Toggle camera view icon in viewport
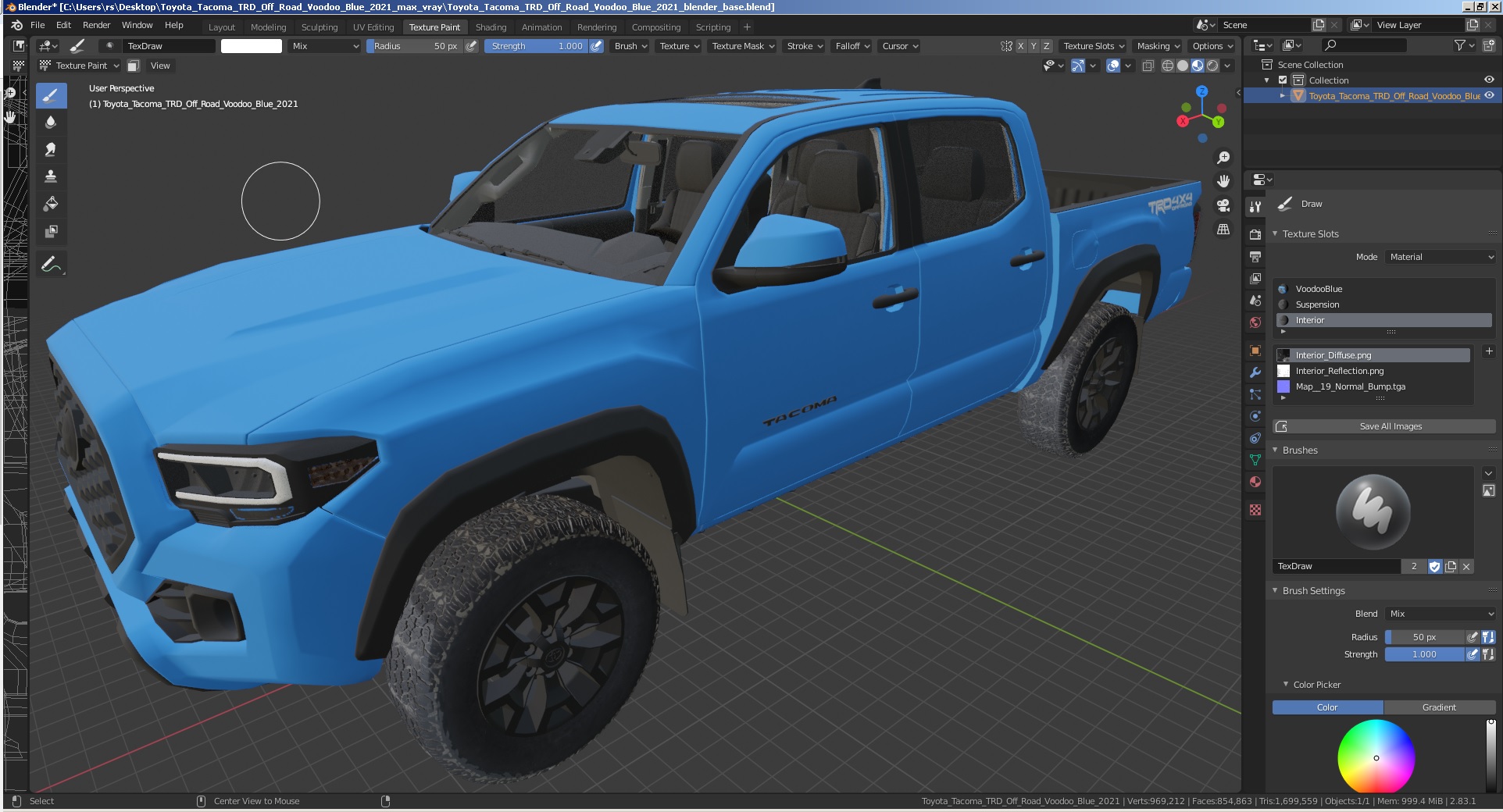Screen dimensions: 1503x812 1223,205
